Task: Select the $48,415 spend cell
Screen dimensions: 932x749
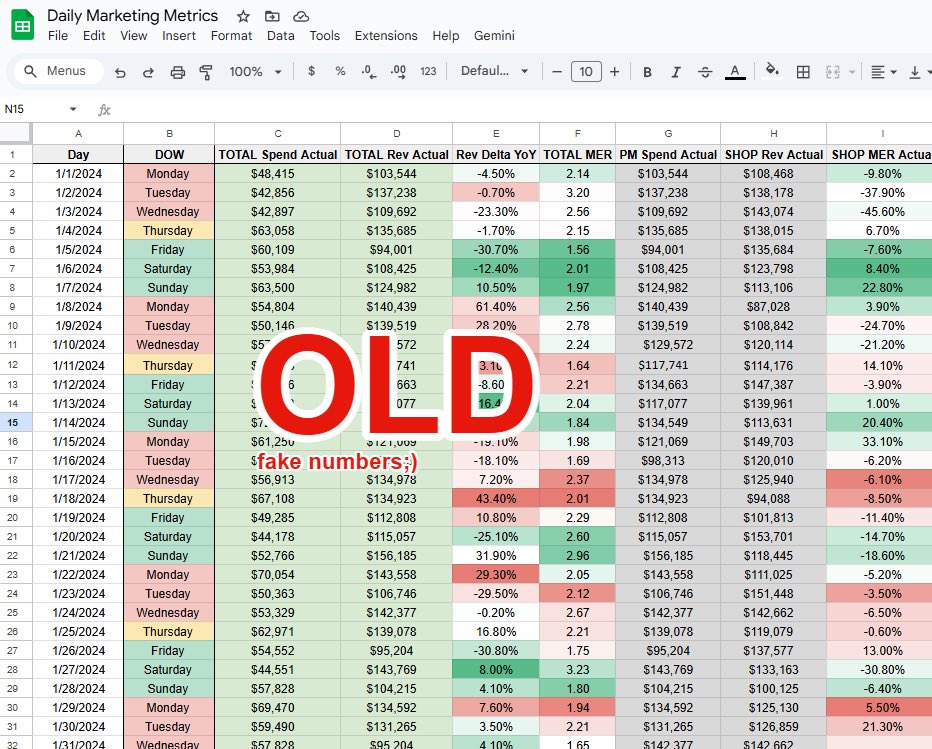Action: 278,174
